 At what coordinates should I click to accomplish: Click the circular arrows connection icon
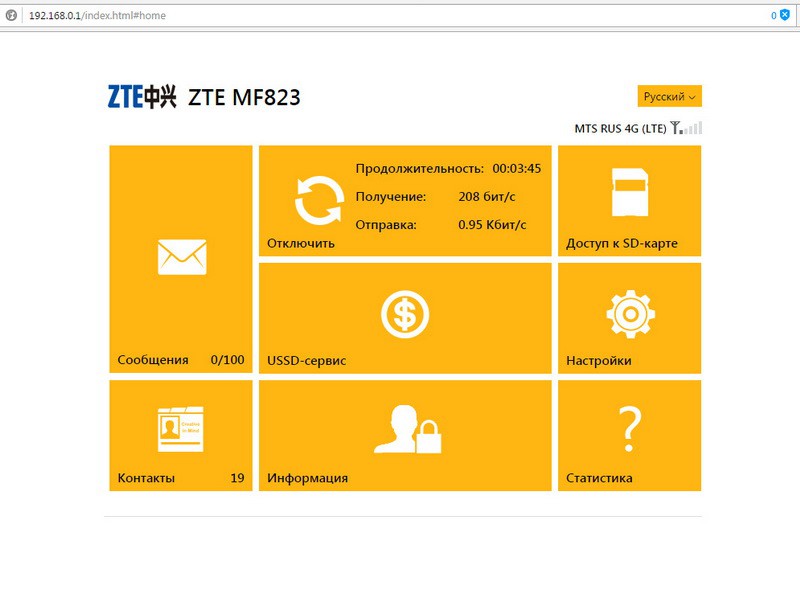319,200
